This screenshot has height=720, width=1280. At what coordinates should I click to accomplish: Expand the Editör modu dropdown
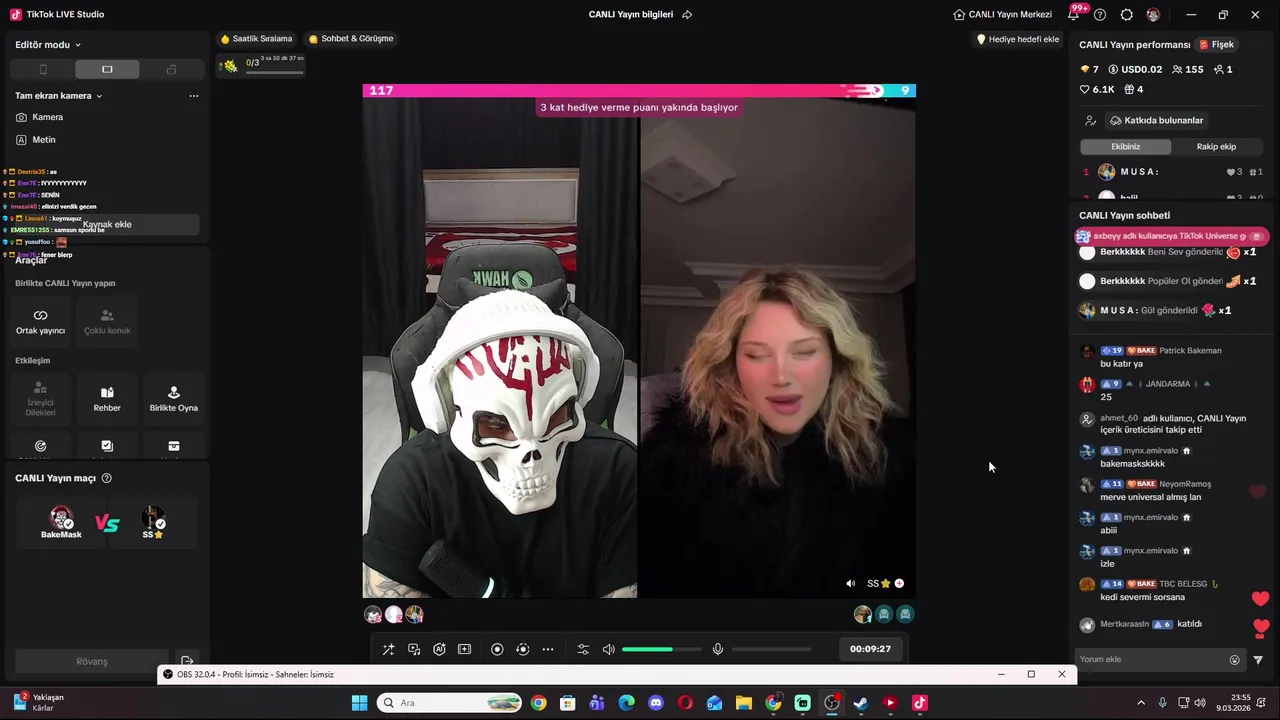coord(48,44)
